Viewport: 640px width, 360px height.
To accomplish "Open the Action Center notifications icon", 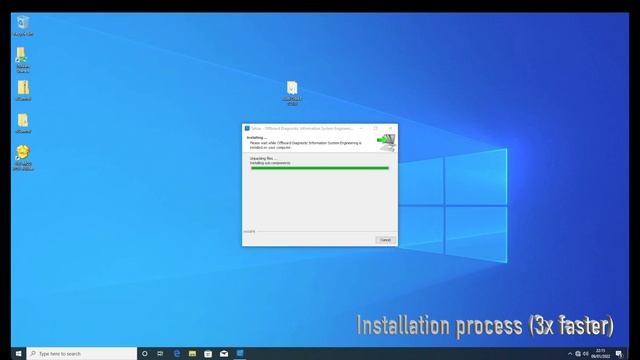I will (619, 354).
